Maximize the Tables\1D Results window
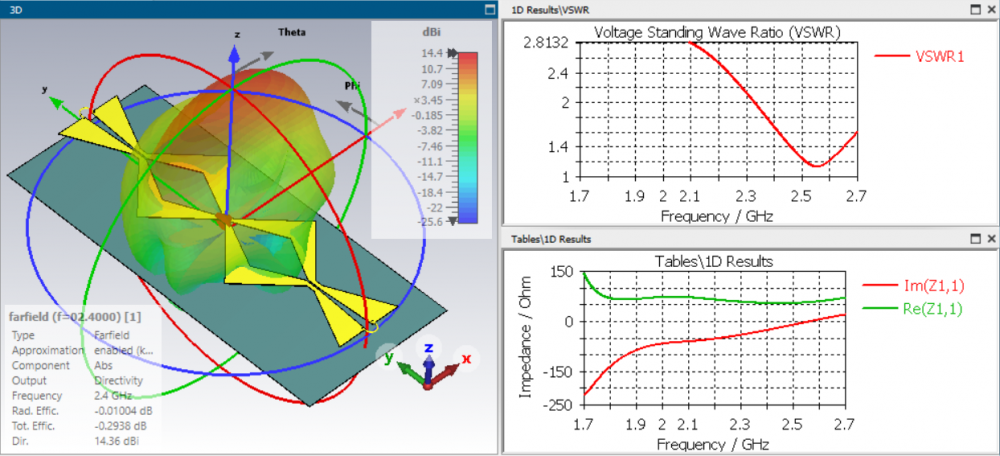Image resolution: width=1000 pixels, height=456 pixels. [976, 239]
